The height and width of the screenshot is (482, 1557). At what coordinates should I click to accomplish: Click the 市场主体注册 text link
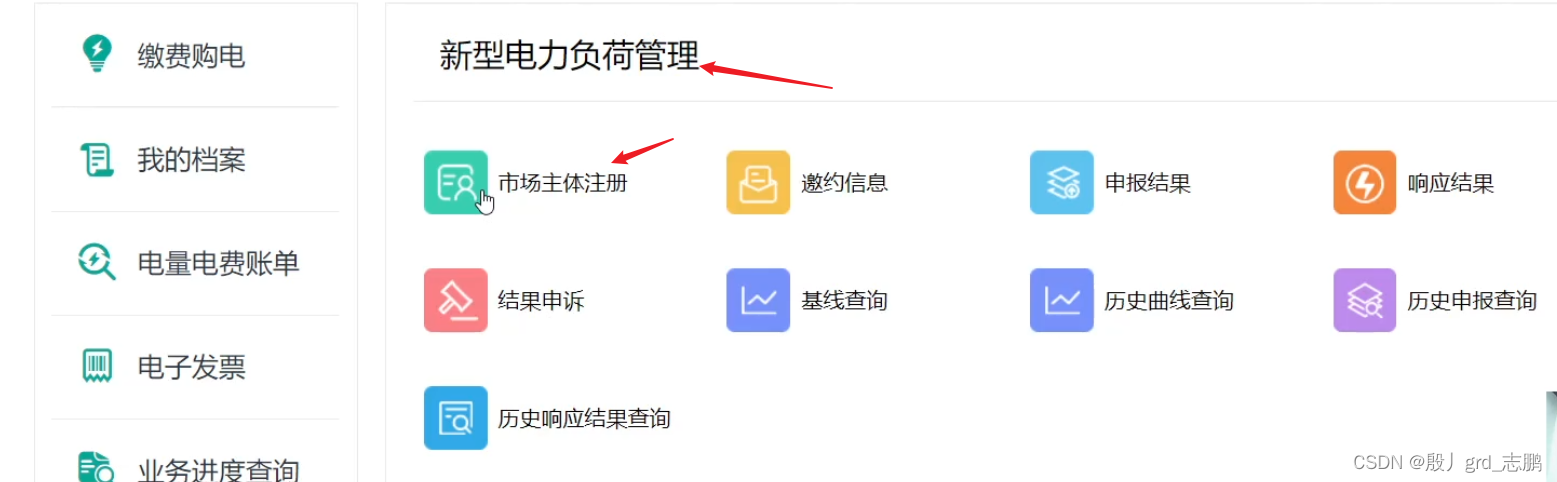coord(563,183)
